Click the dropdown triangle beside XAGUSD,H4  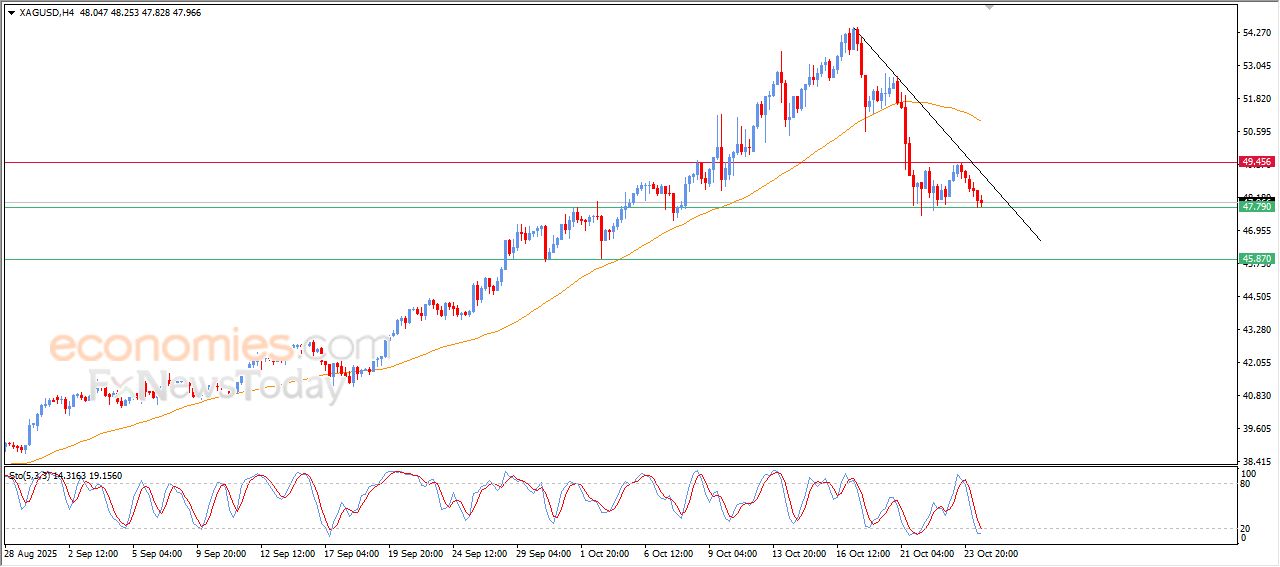(x=11, y=13)
